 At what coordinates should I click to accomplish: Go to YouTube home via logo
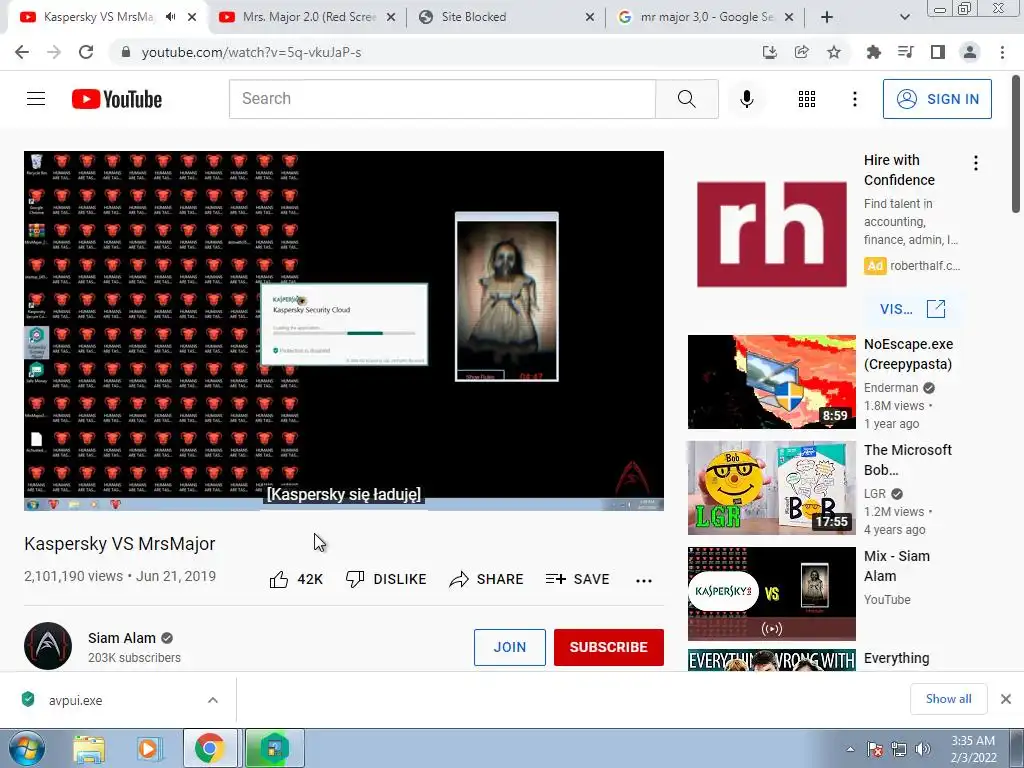[117, 99]
